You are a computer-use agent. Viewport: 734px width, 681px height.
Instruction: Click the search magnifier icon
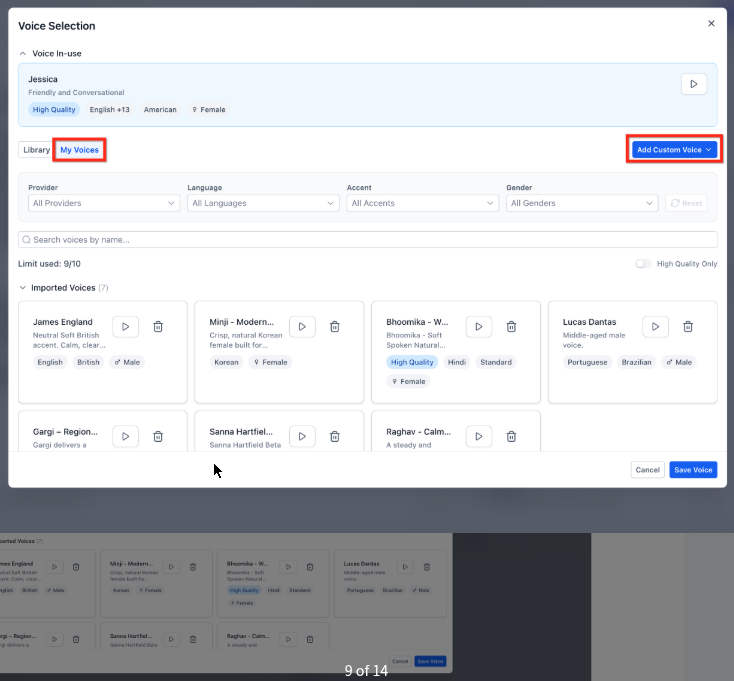(x=26, y=240)
